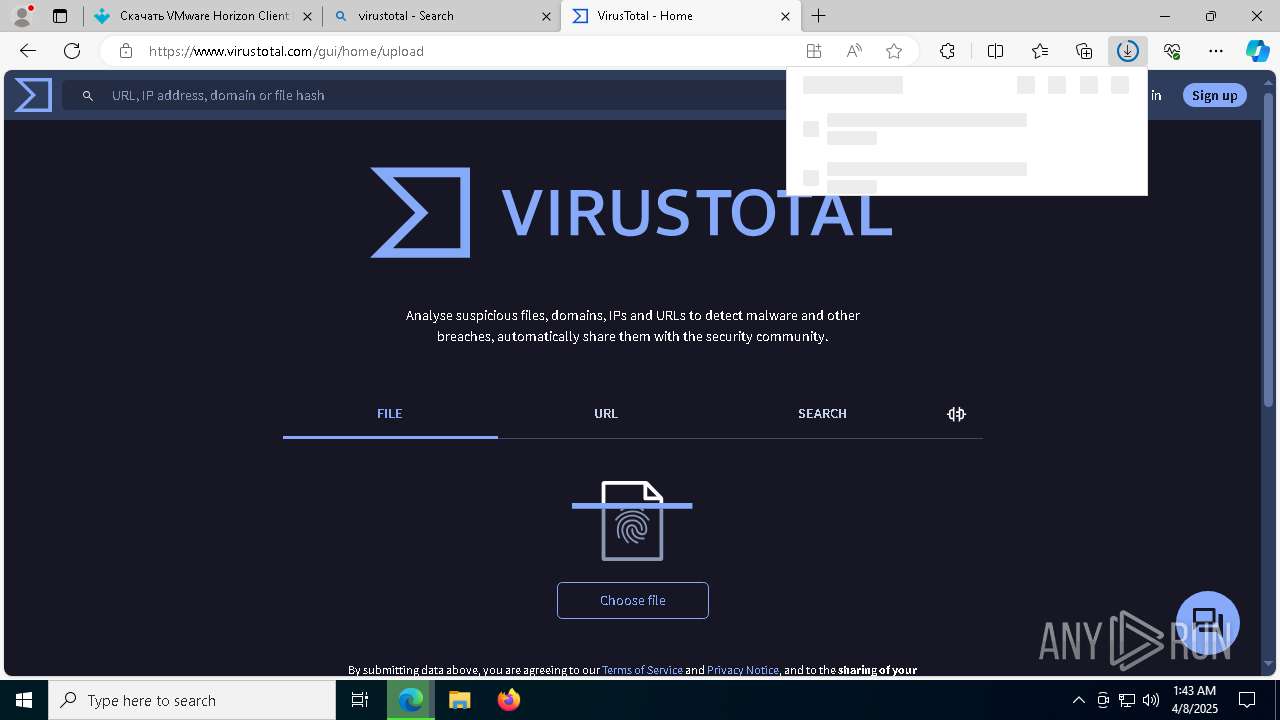Click the Choose file button
This screenshot has width=1280, height=720.
[633, 600]
